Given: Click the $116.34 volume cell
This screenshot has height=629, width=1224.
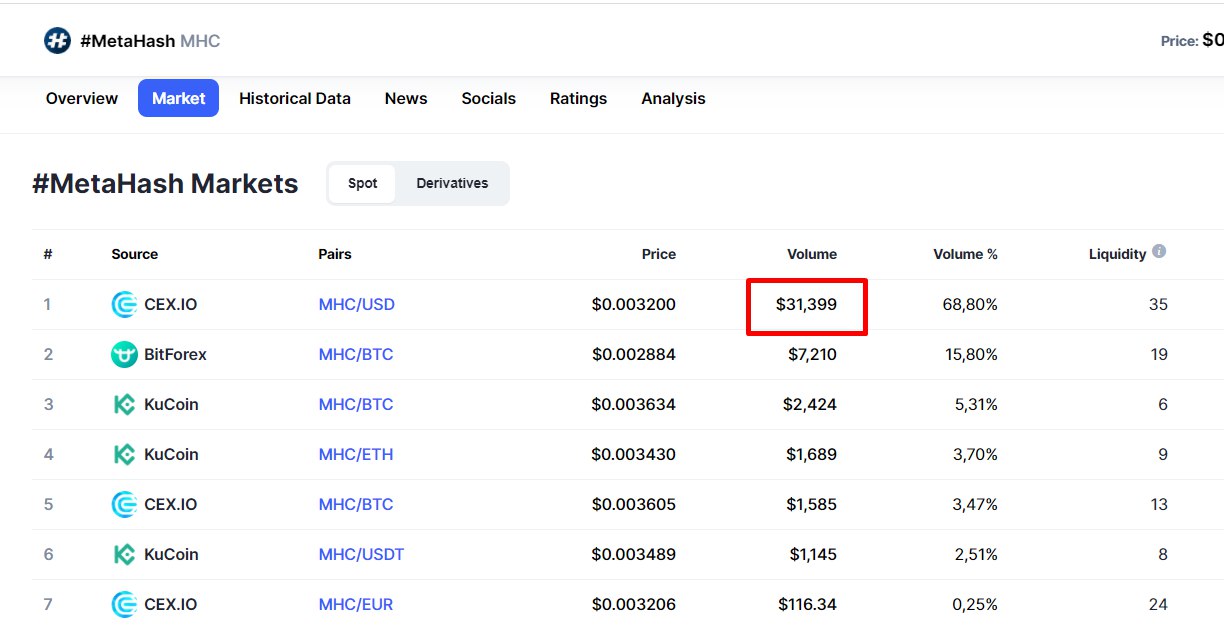Looking at the screenshot, I should pos(808,604).
